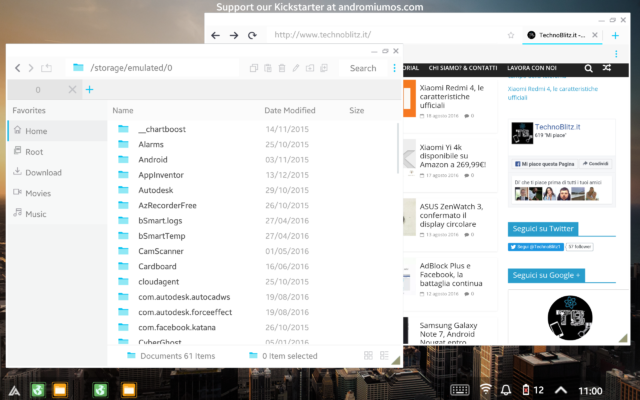Click the rename pencil icon
The image size is (640, 400).
click(x=296, y=68)
